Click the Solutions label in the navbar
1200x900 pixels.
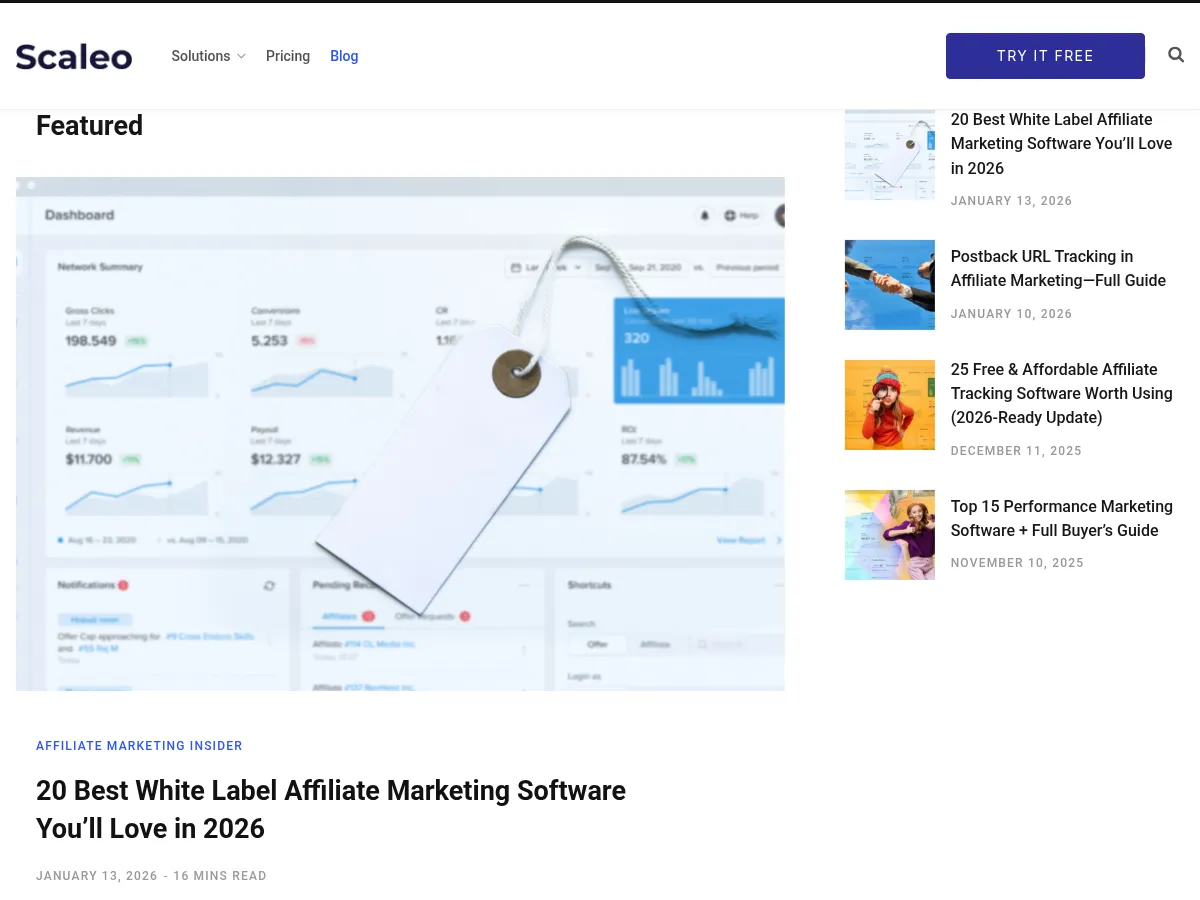(x=200, y=56)
